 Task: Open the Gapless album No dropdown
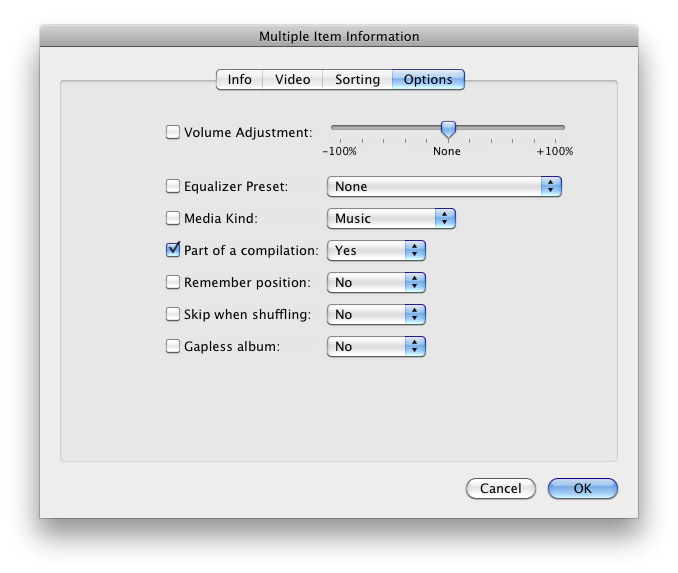376,346
